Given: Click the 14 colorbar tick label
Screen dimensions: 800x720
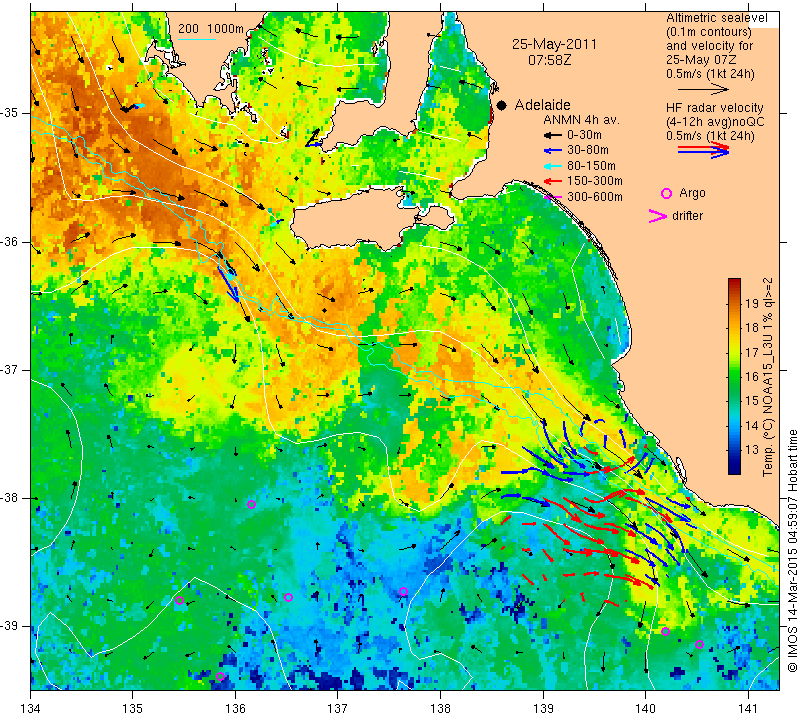Looking at the screenshot, I should [x=752, y=426].
